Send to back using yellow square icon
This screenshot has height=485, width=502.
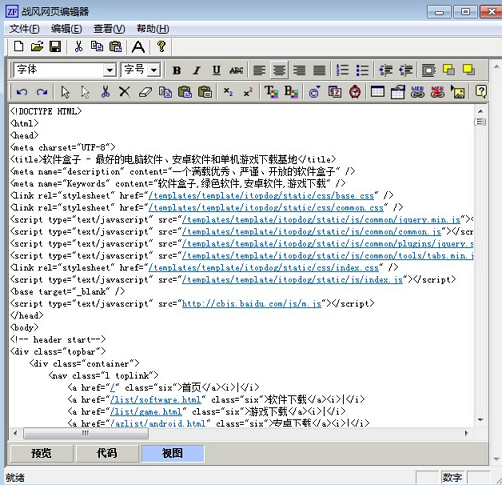[x=469, y=70]
